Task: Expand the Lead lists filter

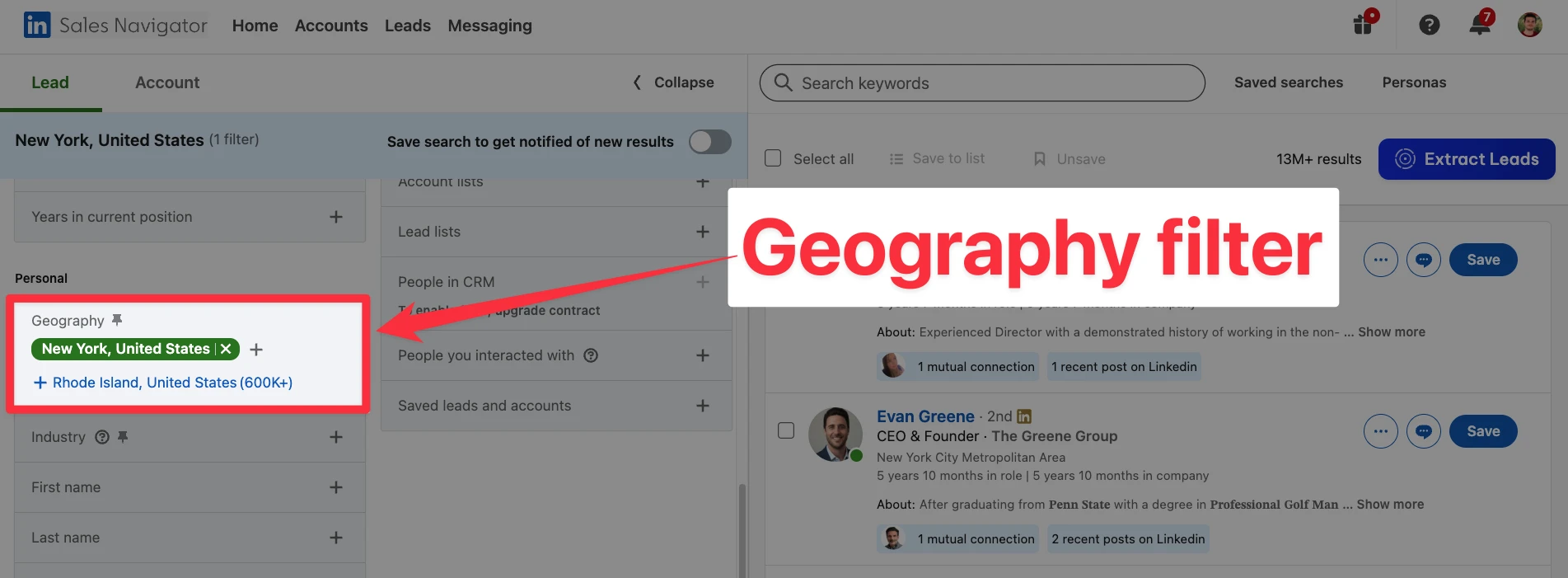Action: [703, 232]
